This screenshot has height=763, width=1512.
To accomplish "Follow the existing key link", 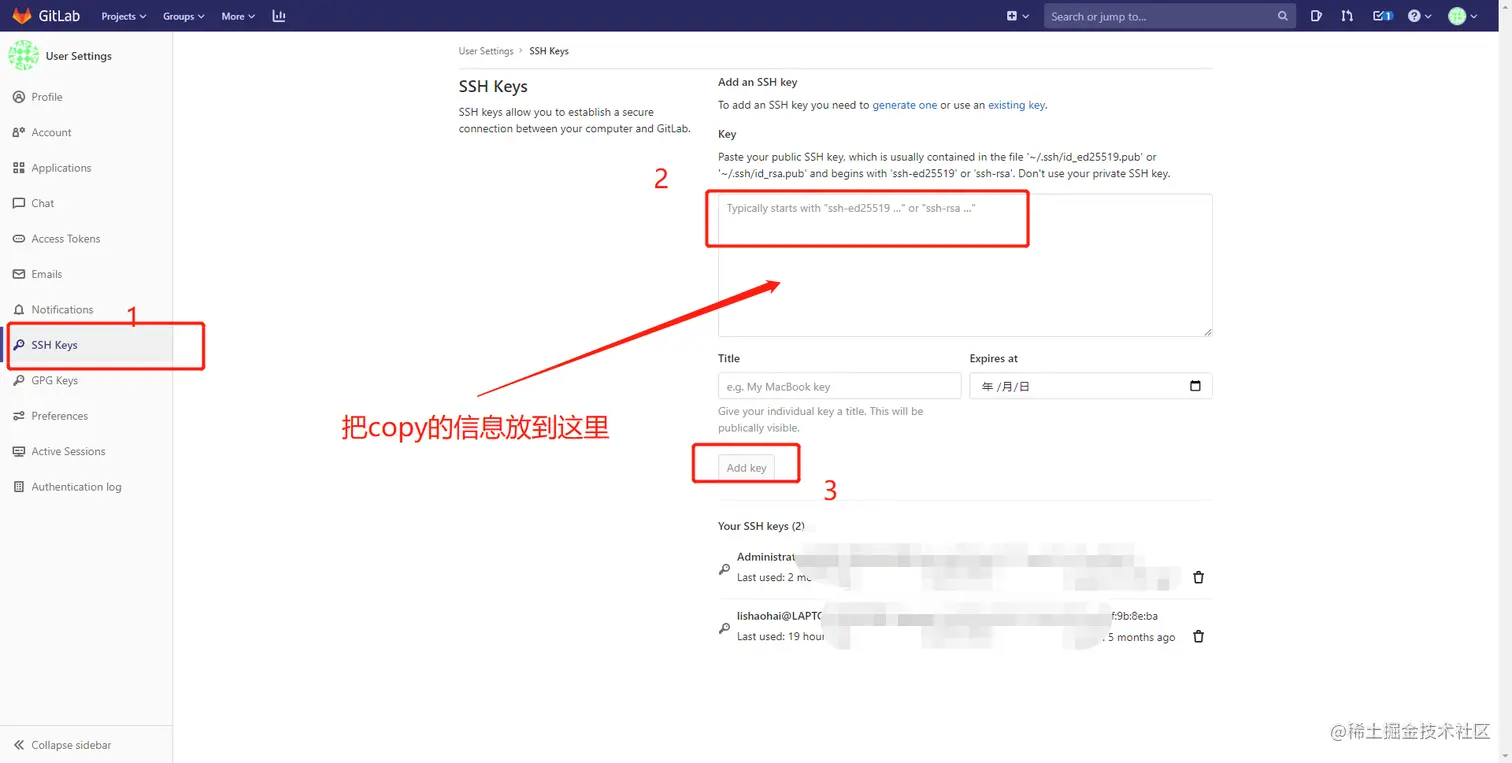I will (1017, 105).
